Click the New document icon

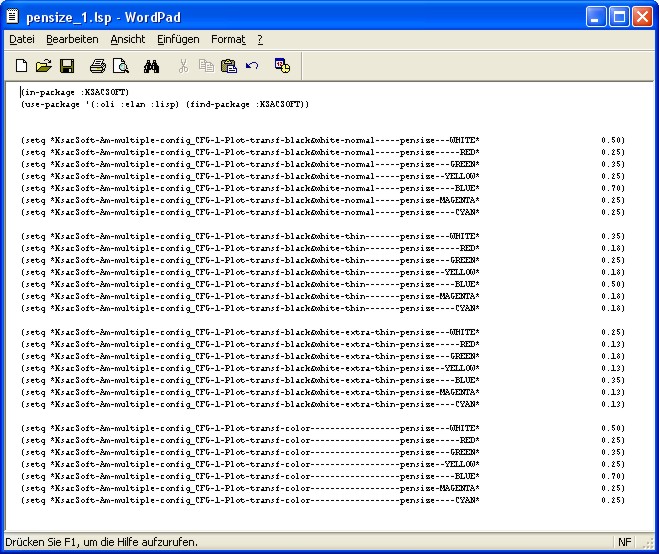coord(21,67)
